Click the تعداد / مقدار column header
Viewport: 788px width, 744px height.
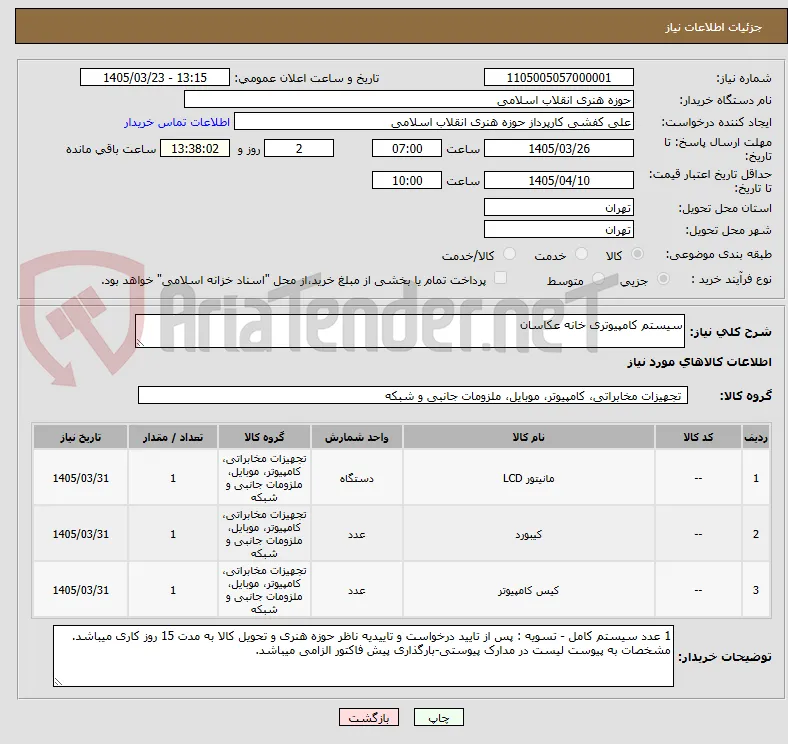pyautogui.click(x=173, y=437)
